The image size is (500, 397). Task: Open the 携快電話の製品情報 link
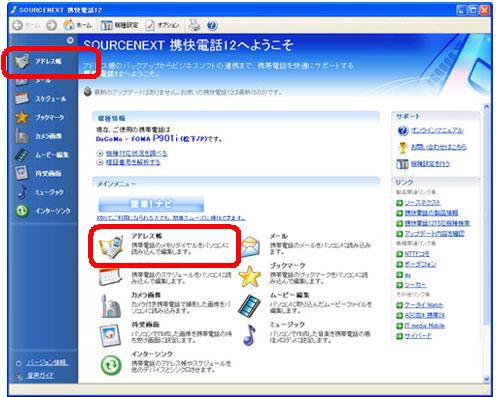[431, 213]
